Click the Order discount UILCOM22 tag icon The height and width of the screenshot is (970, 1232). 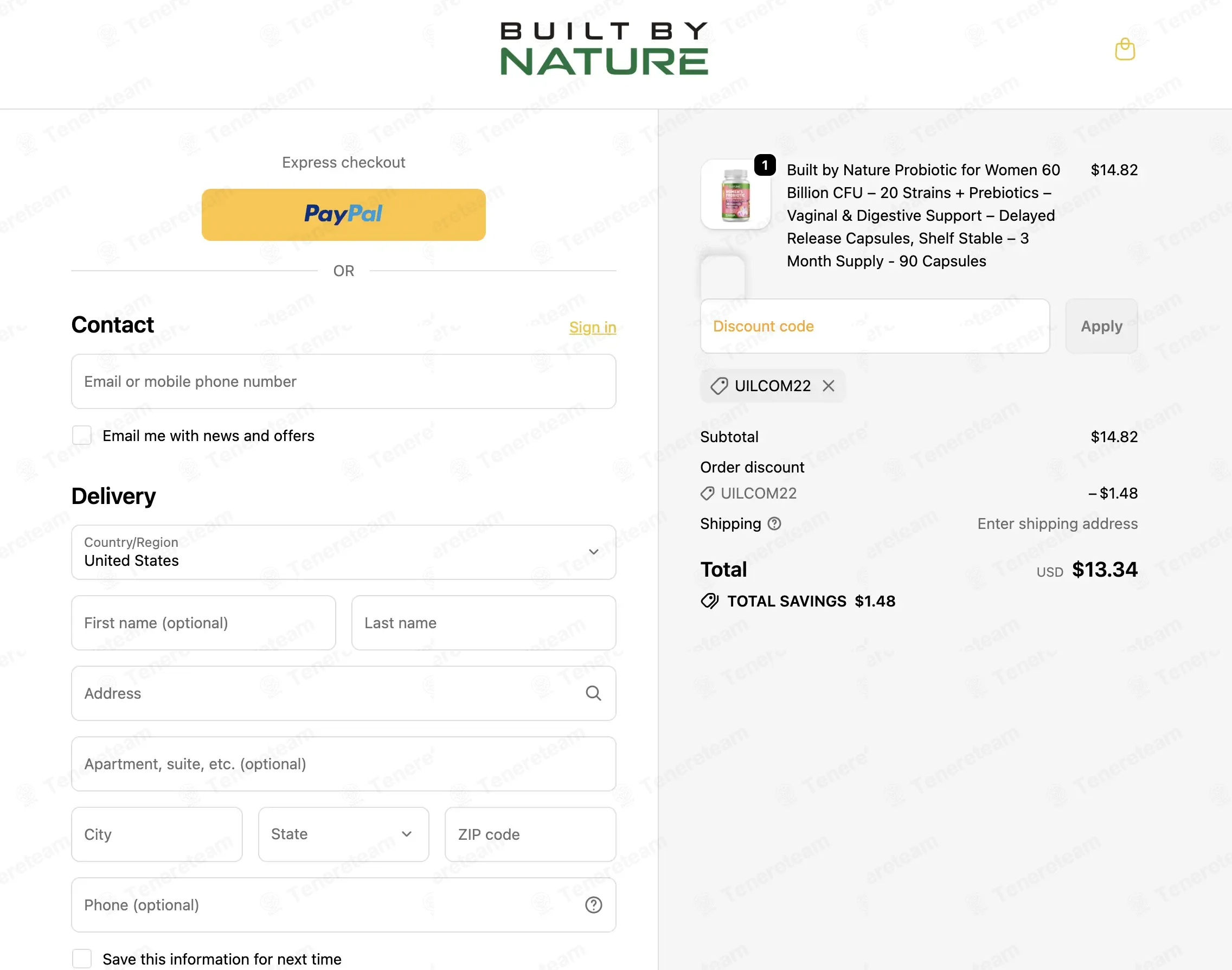pos(708,493)
